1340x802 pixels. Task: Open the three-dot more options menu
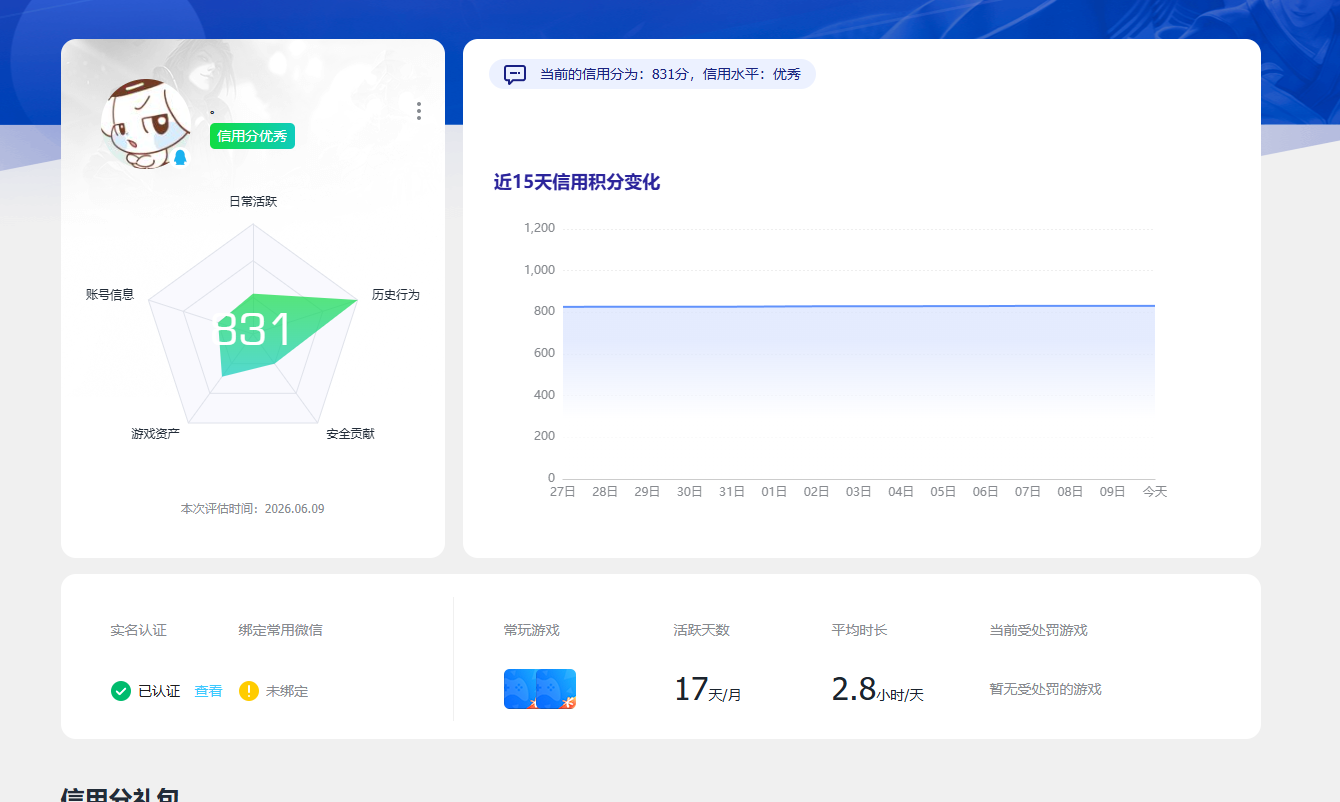[418, 111]
